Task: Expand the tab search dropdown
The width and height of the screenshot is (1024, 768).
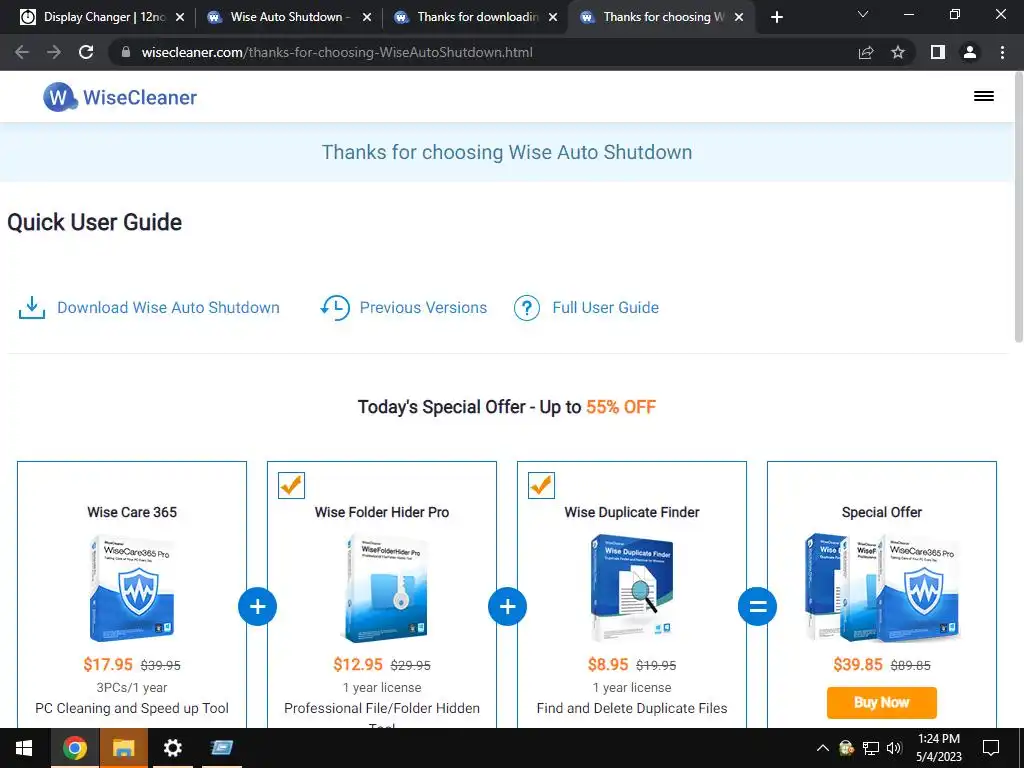Action: tap(863, 14)
